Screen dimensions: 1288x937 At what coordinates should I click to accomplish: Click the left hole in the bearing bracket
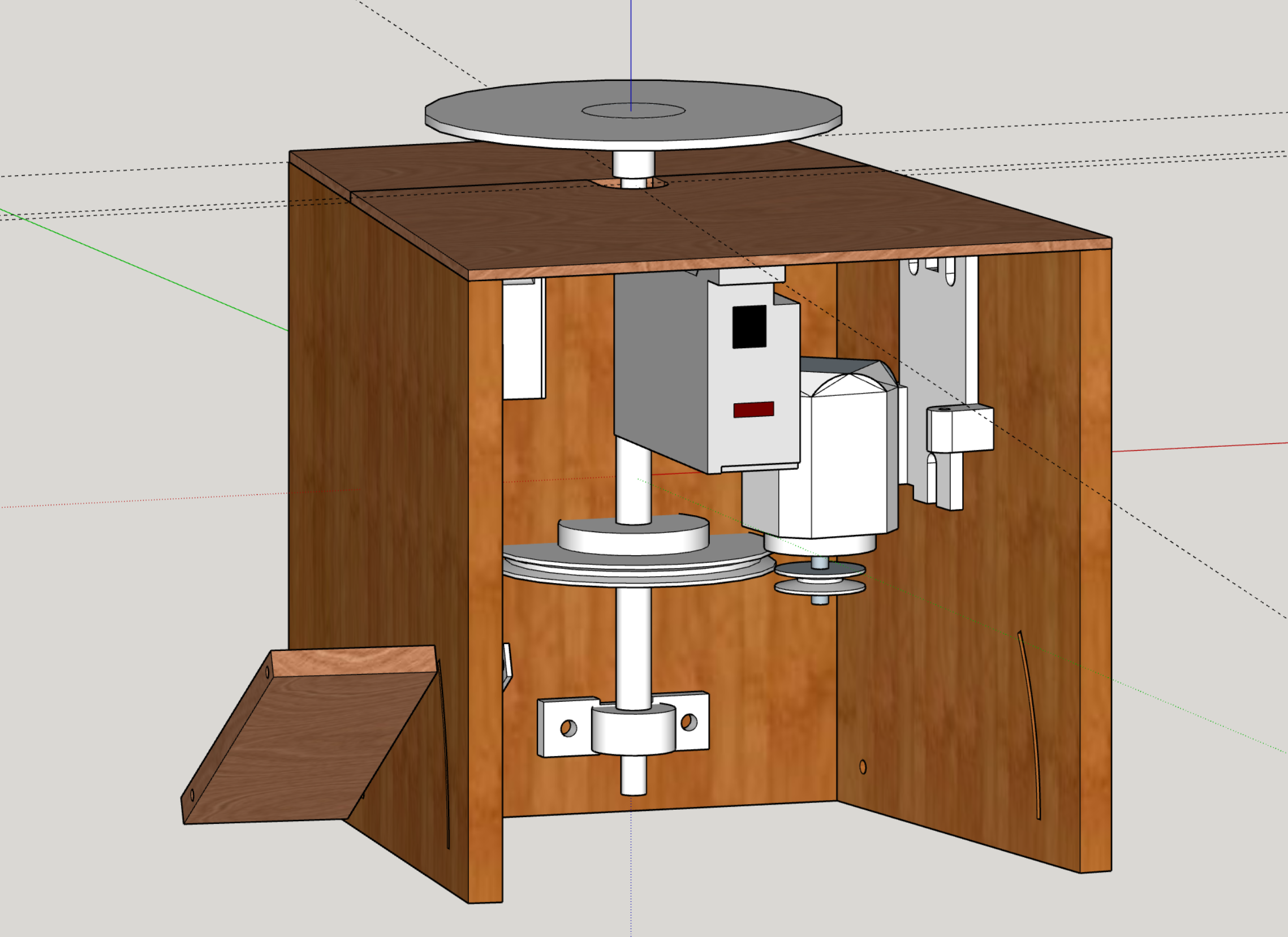point(568,728)
